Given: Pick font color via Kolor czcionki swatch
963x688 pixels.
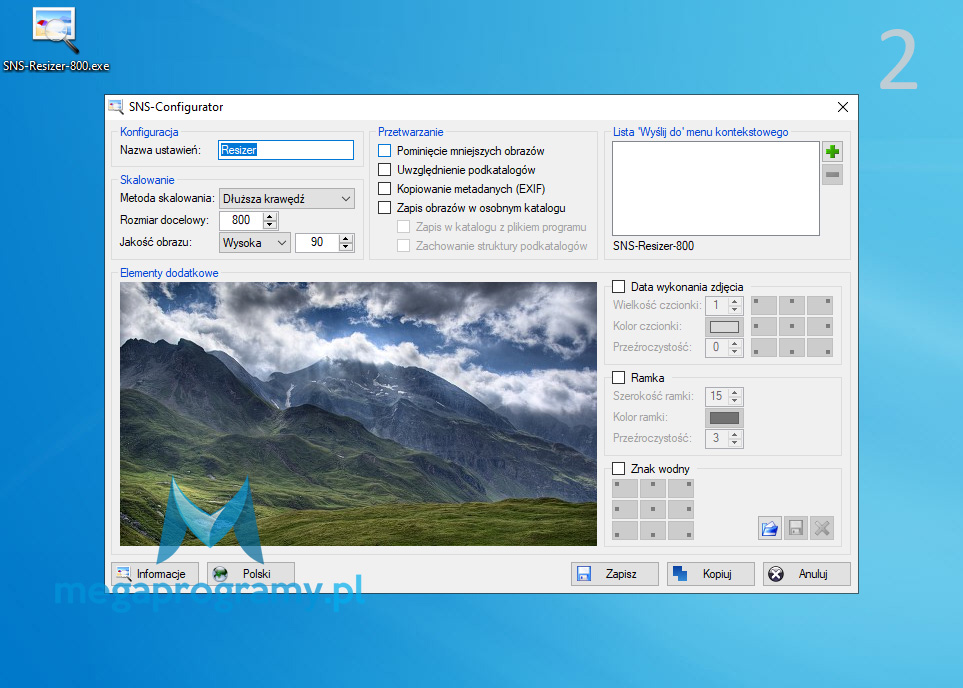Looking at the screenshot, I should point(725,327).
